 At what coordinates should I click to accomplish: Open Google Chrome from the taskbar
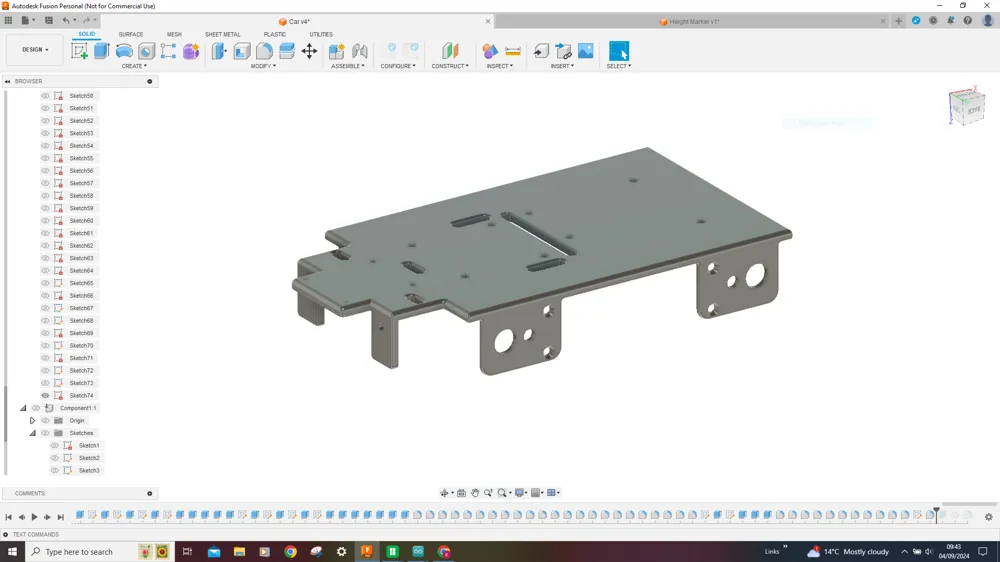tap(290, 552)
